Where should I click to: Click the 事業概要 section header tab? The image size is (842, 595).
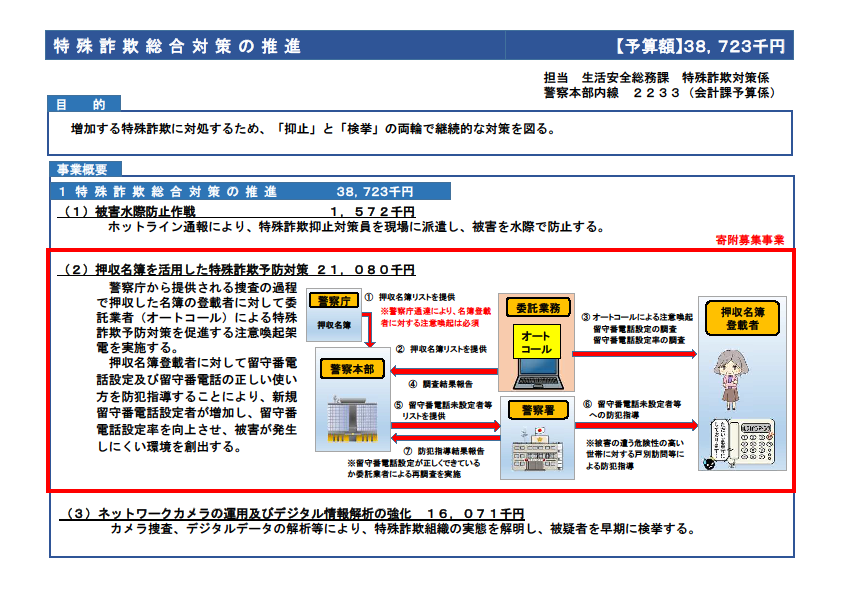pyautogui.click(x=84, y=169)
